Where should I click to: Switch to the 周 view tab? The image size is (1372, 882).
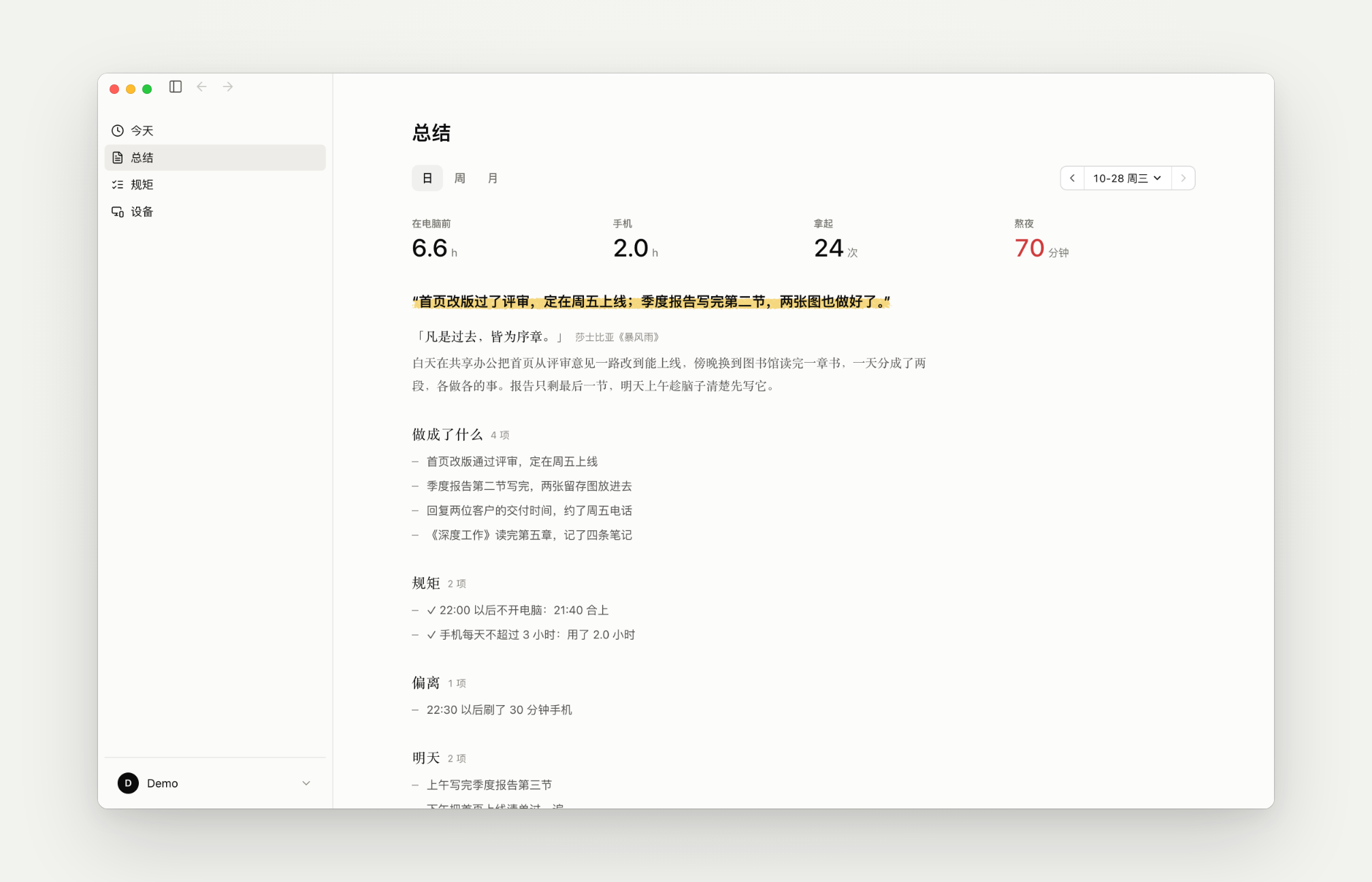460,178
